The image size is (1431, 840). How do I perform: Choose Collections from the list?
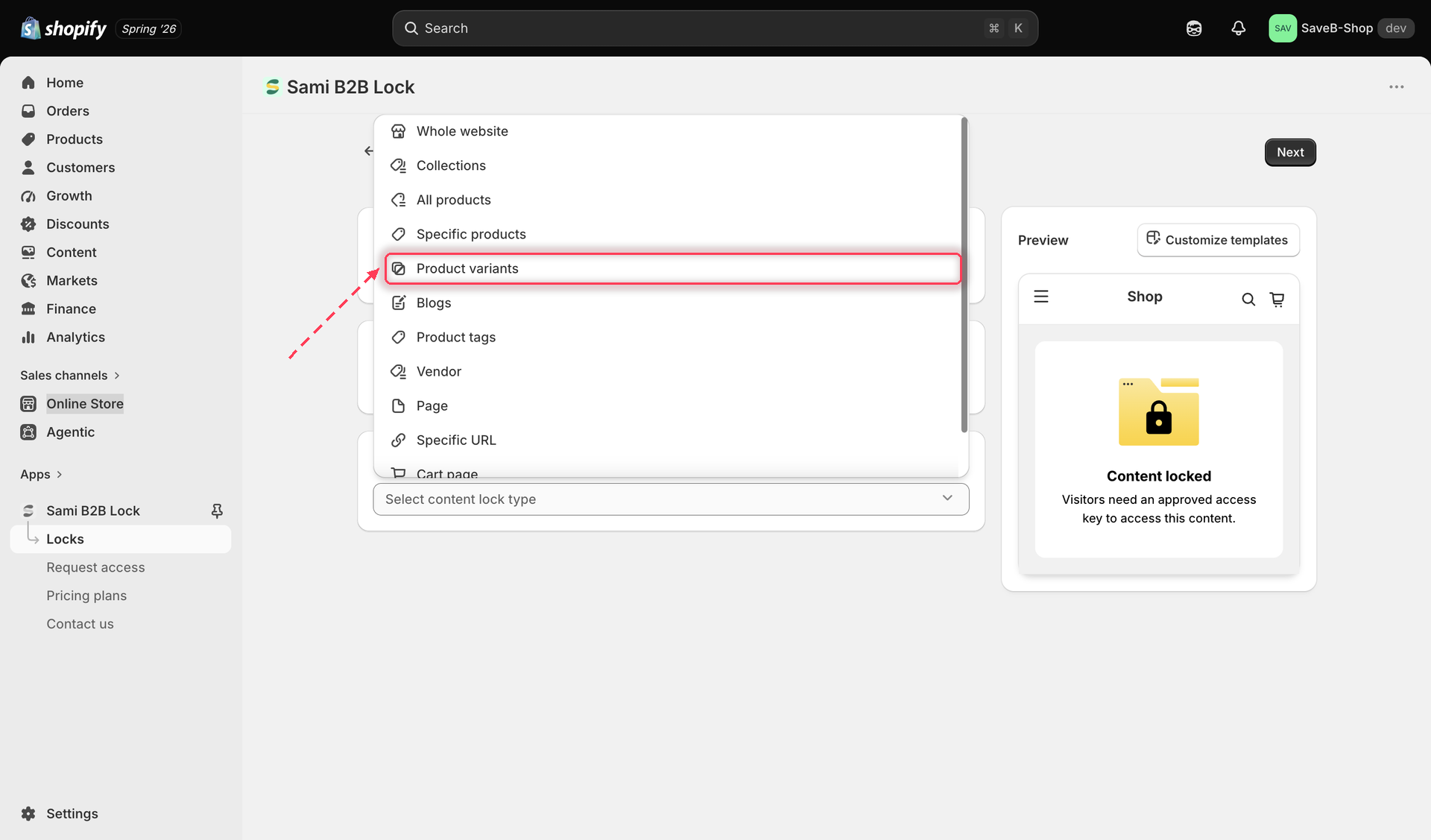pyautogui.click(x=672, y=165)
